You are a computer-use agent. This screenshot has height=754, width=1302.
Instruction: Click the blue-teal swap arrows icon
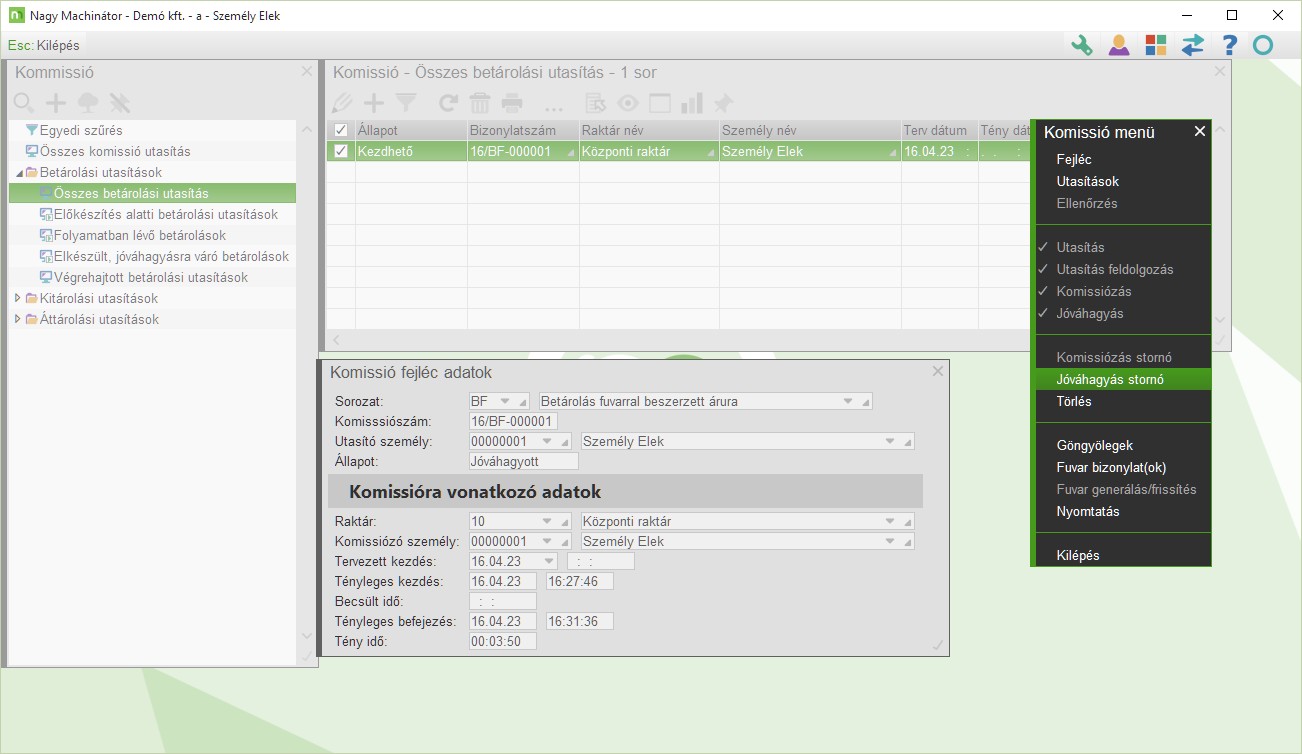[1193, 45]
